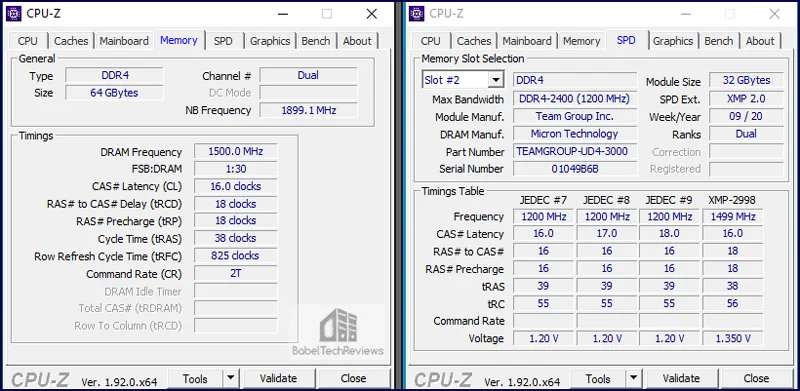800x391 pixels.
Task: Open Tools dropdown arrow in left window
Action: 231,378
